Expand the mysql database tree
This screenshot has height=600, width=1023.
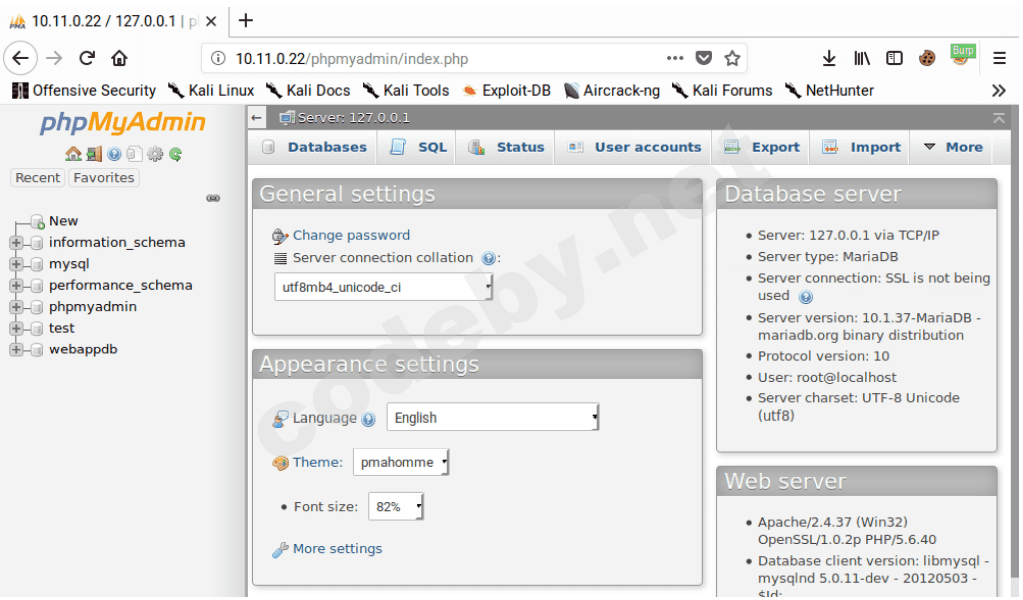point(16,264)
